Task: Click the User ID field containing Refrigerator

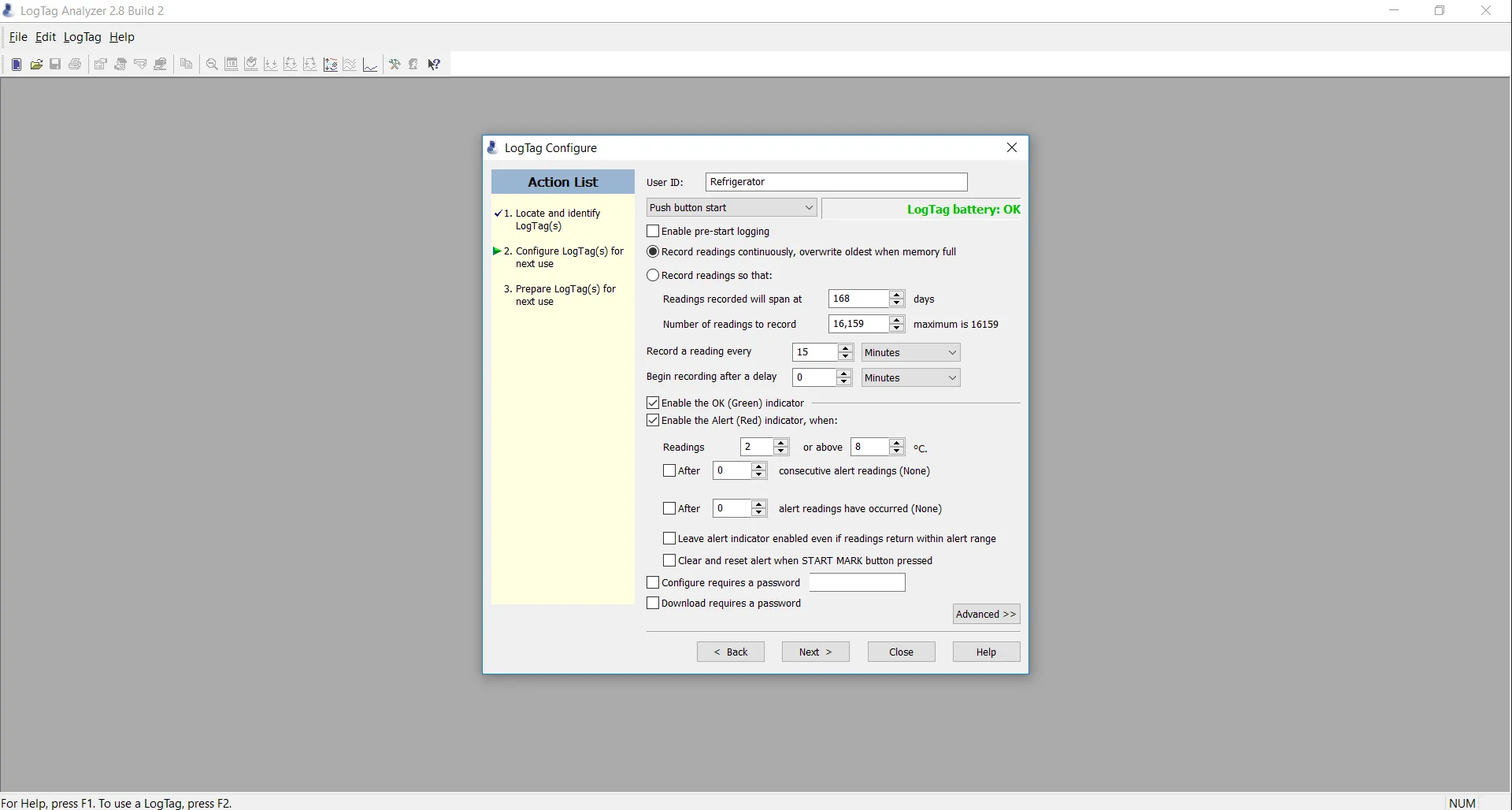Action: (x=836, y=182)
